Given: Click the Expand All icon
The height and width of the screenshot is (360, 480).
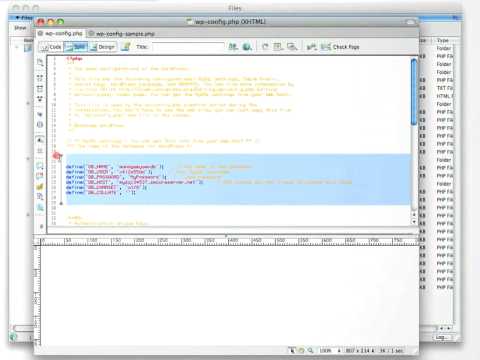Looking at the screenshot, I should coord(40,99).
